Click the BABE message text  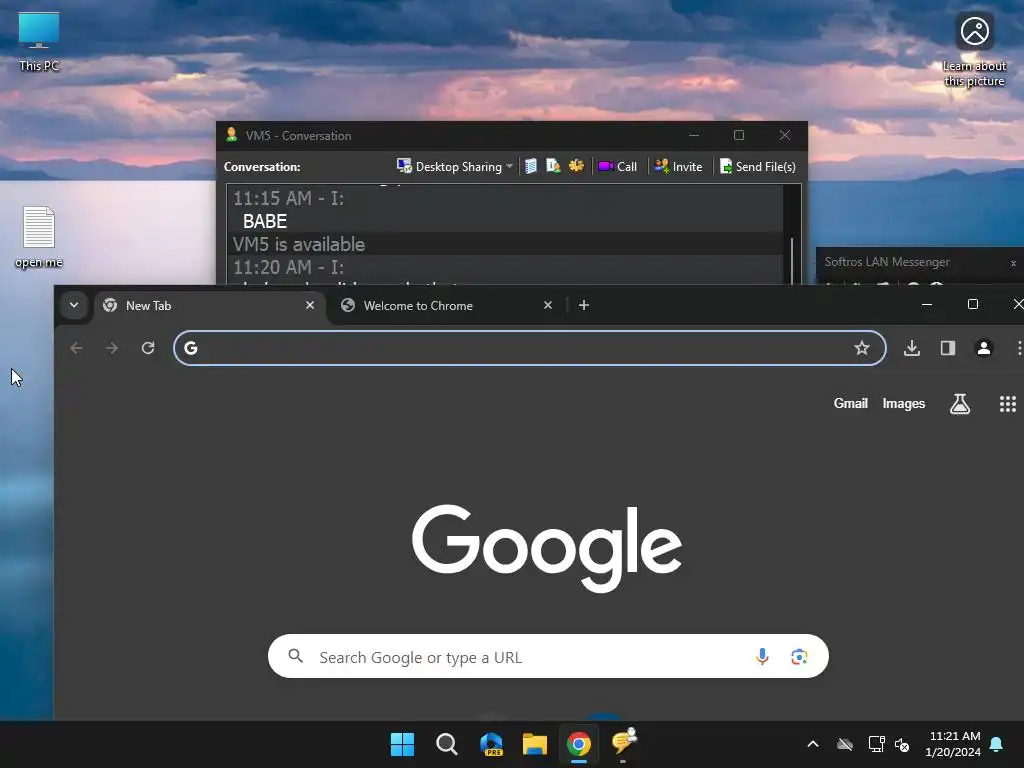pyautogui.click(x=264, y=221)
